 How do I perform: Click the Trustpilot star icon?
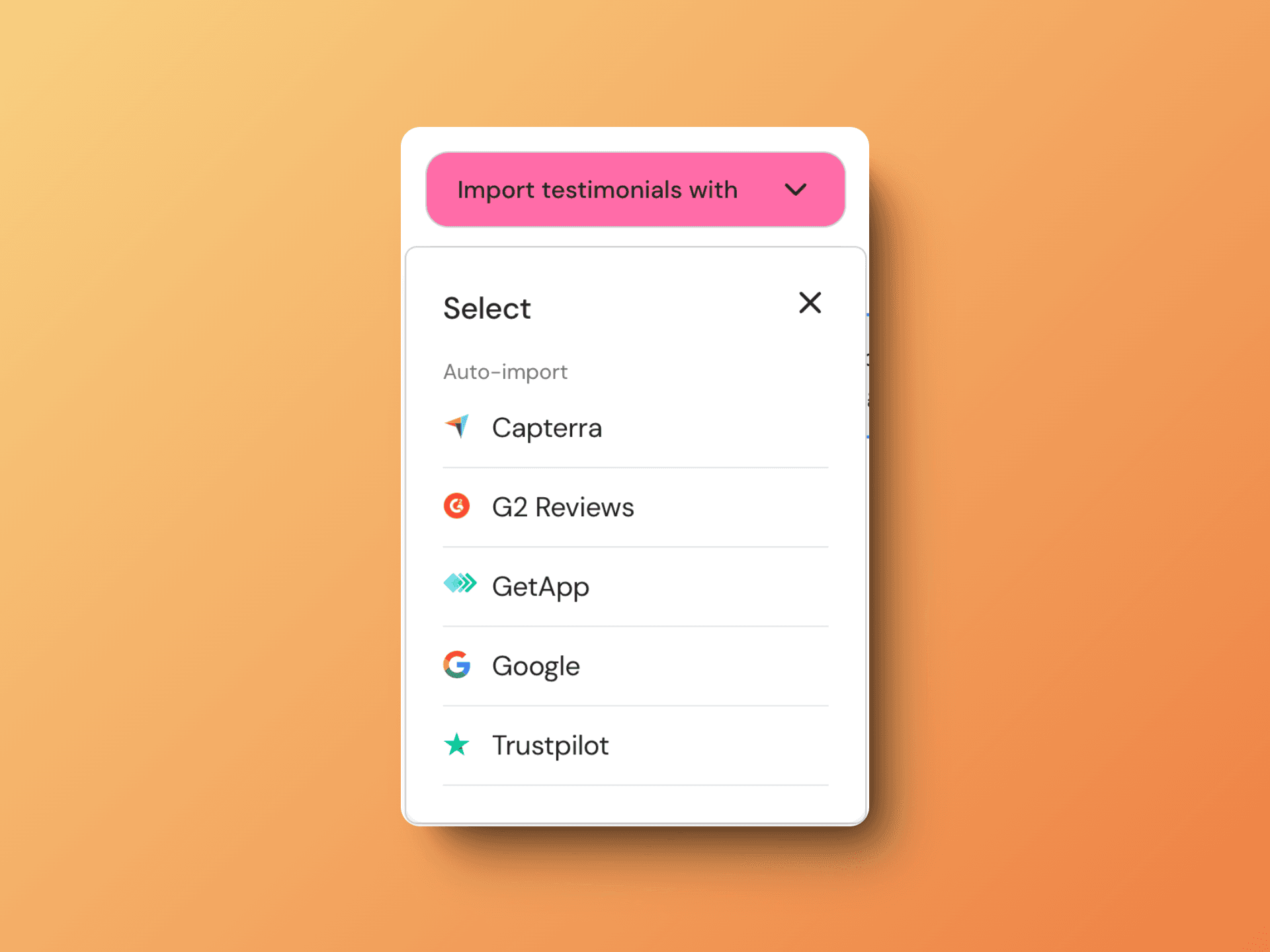pyautogui.click(x=457, y=744)
